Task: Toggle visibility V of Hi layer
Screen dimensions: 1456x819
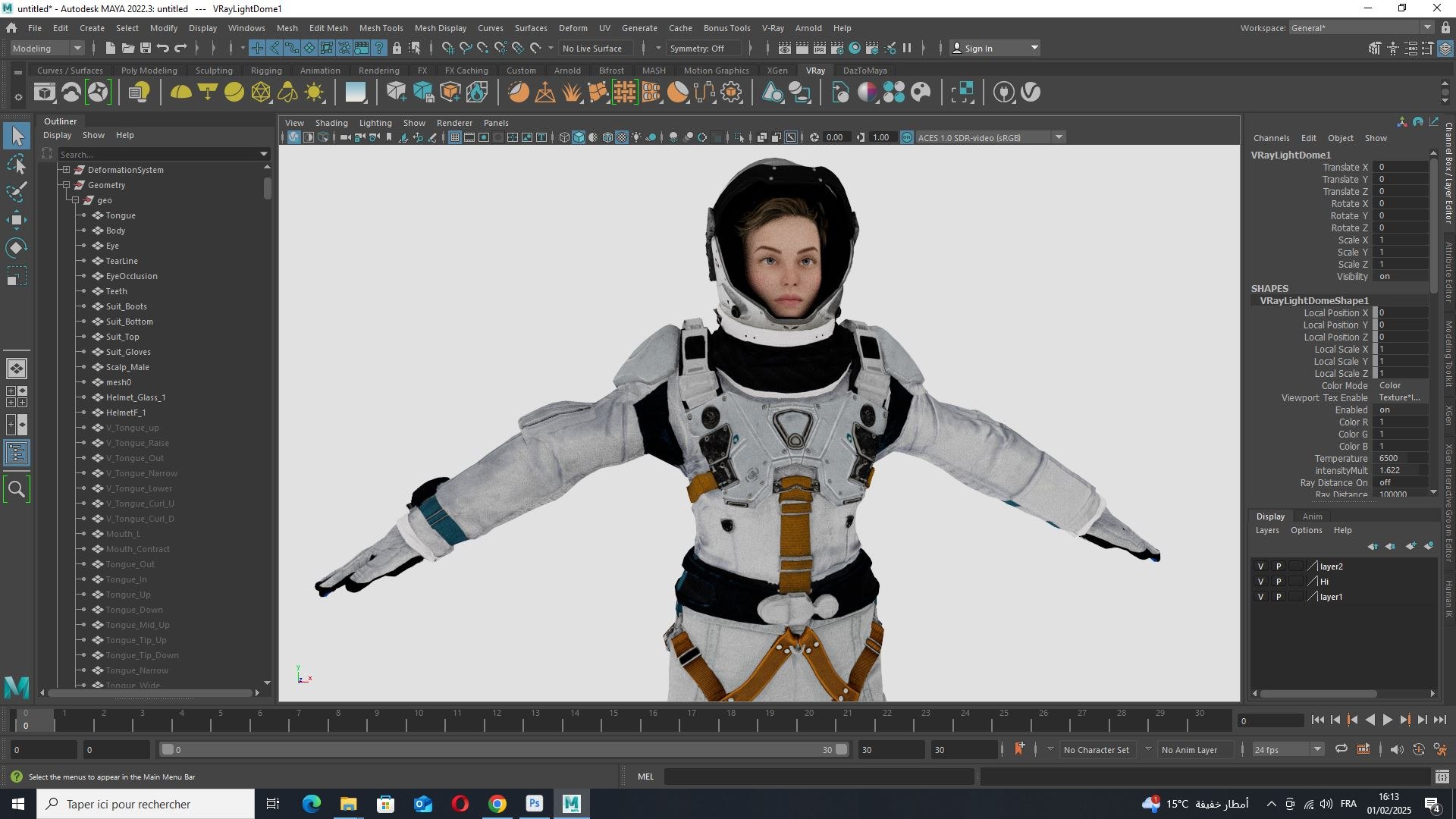Action: pos(1261,582)
